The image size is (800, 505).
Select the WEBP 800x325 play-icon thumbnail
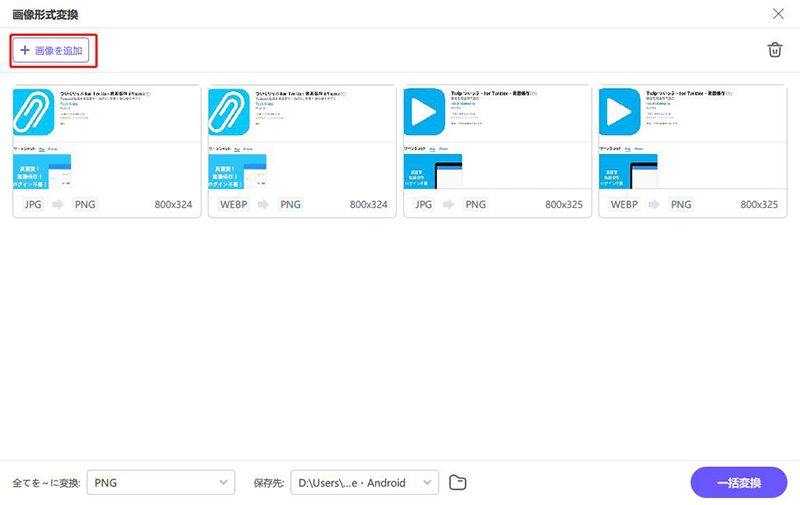692,138
